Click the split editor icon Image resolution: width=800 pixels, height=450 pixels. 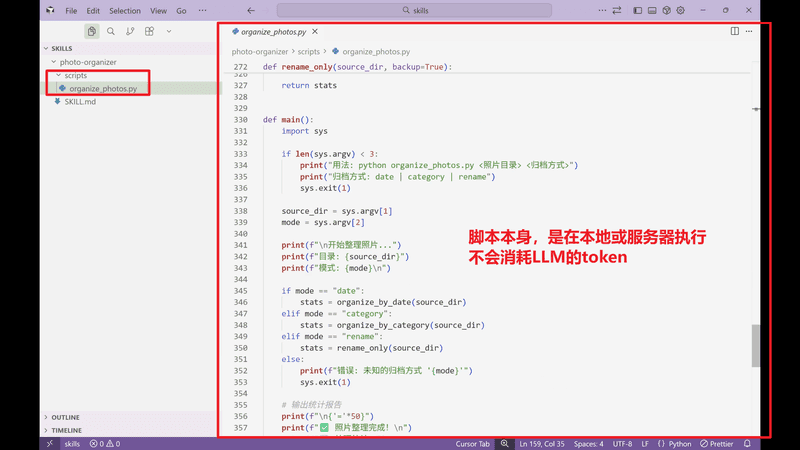[x=734, y=31]
